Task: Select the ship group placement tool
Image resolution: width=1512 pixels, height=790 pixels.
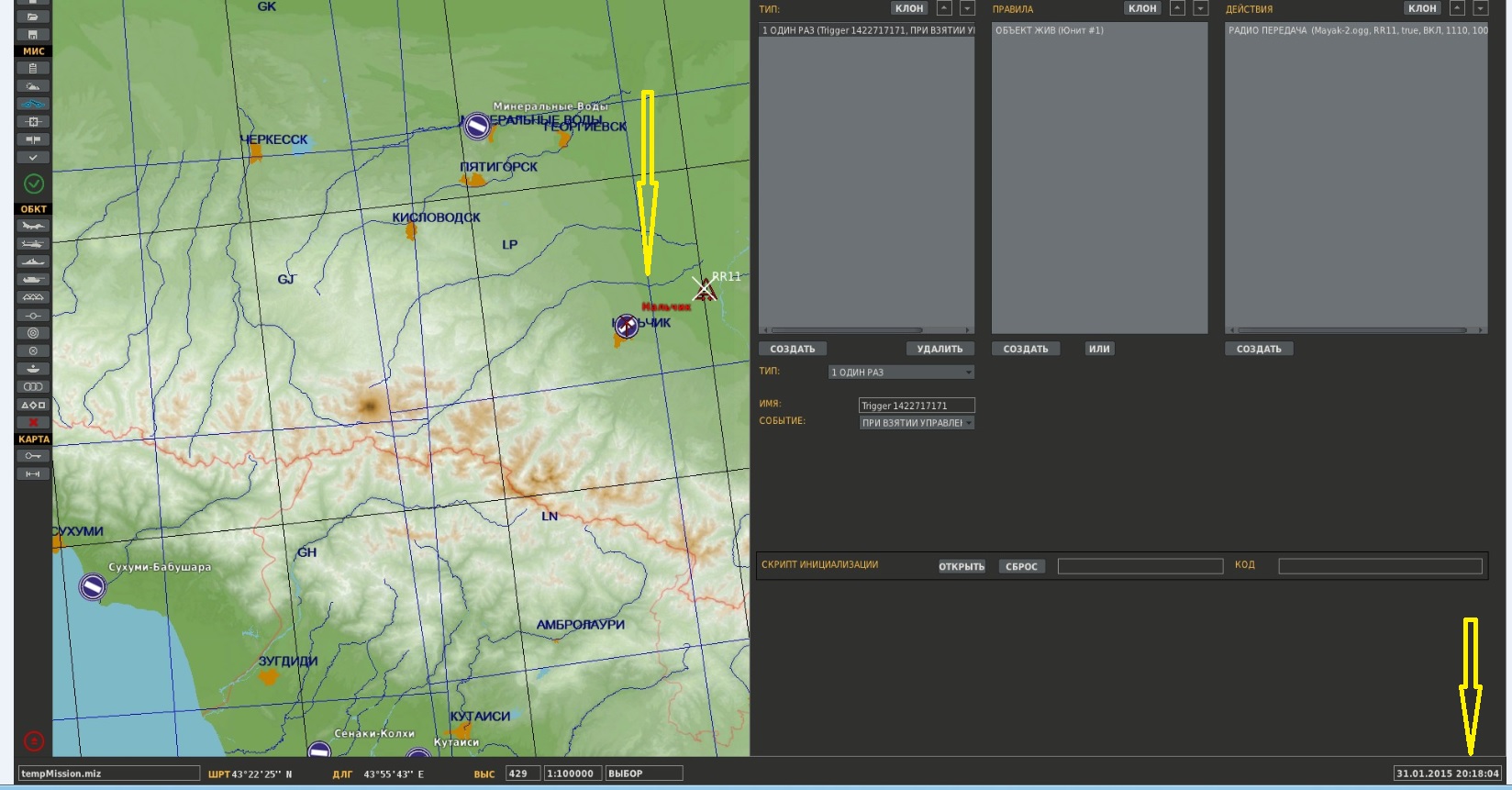Action: (x=33, y=261)
